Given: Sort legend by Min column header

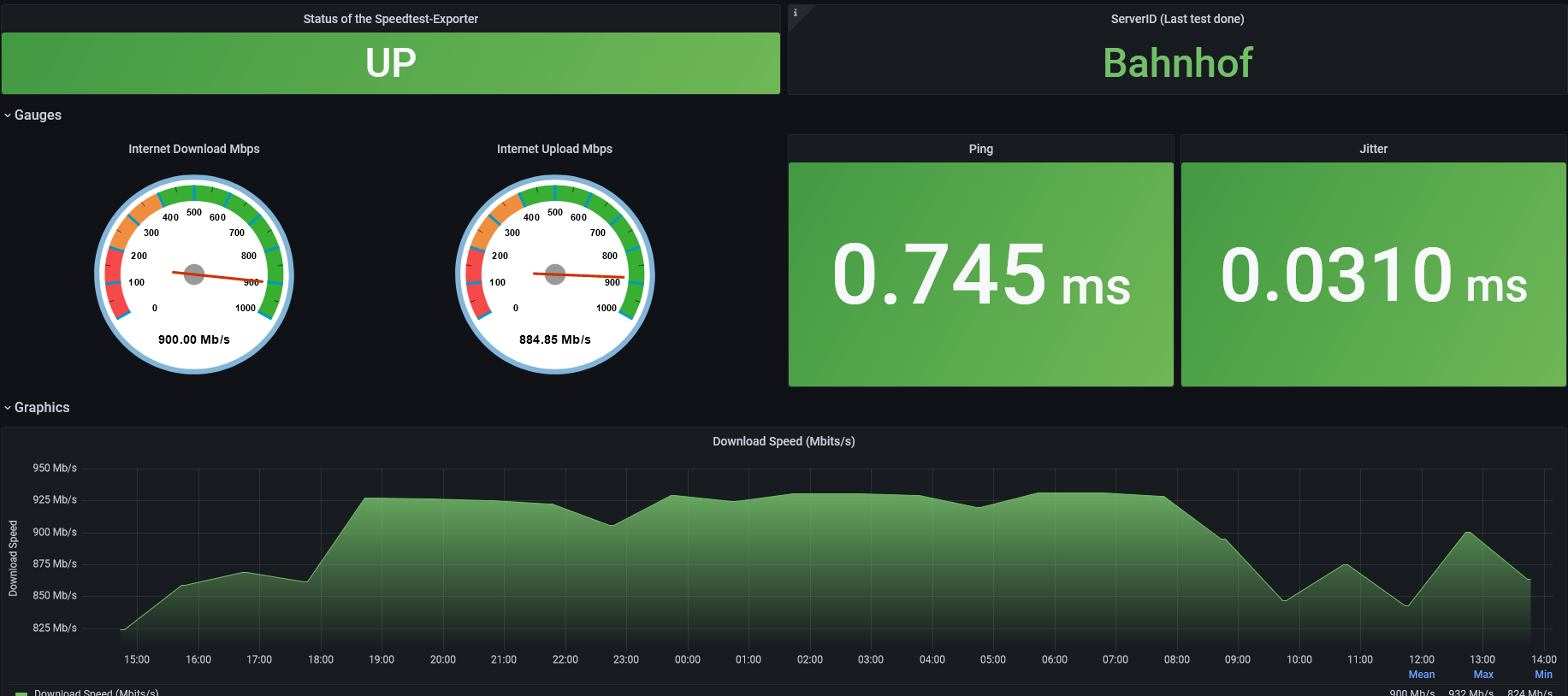Looking at the screenshot, I should tap(1543, 675).
